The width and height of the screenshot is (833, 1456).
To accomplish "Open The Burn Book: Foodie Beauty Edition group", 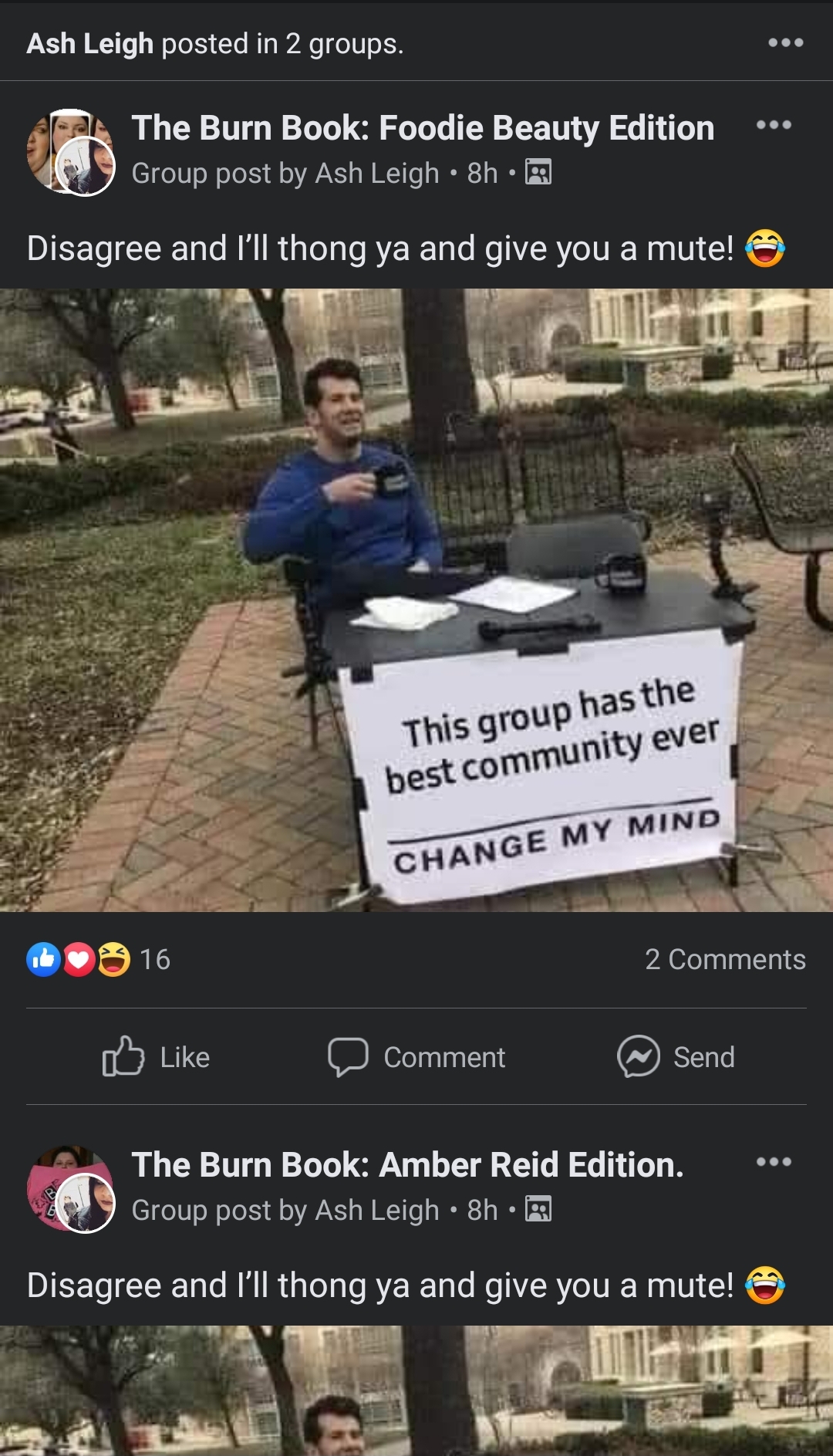I will (x=423, y=128).
